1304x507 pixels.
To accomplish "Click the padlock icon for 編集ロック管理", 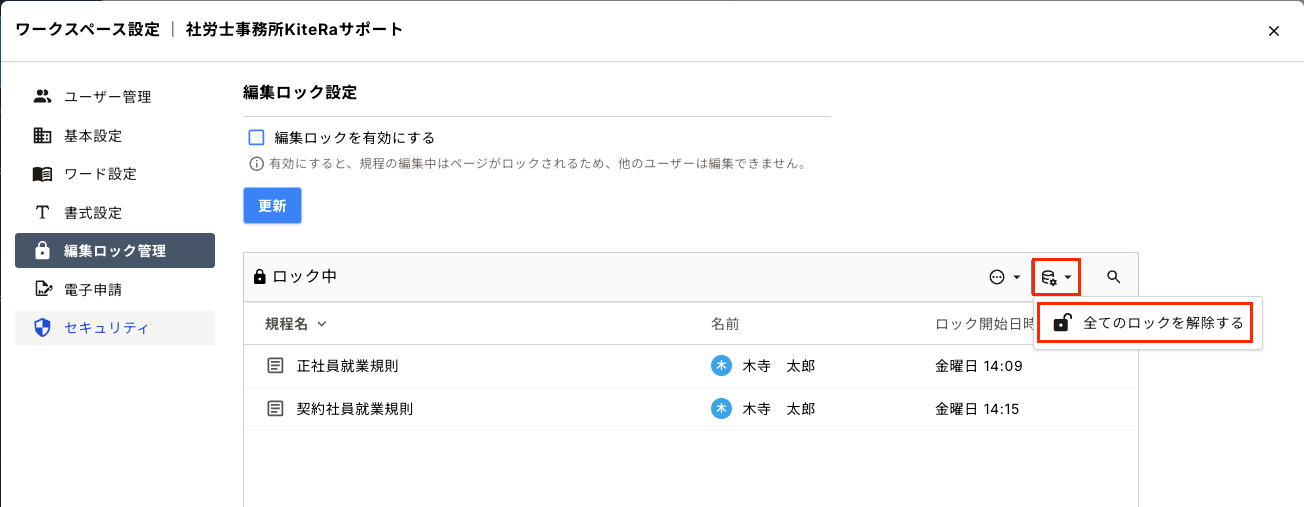I will [42, 250].
